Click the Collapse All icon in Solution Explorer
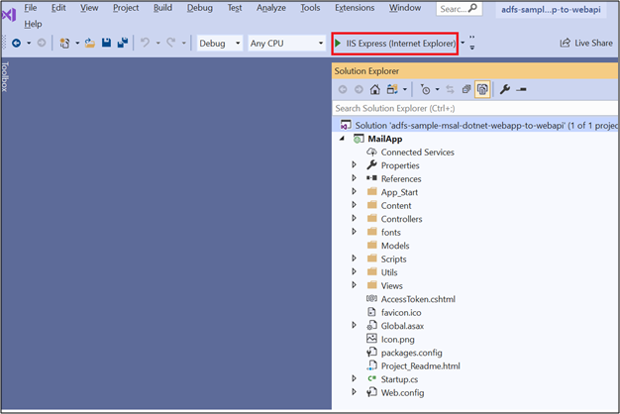This screenshot has width=620, height=414. tap(466, 89)
